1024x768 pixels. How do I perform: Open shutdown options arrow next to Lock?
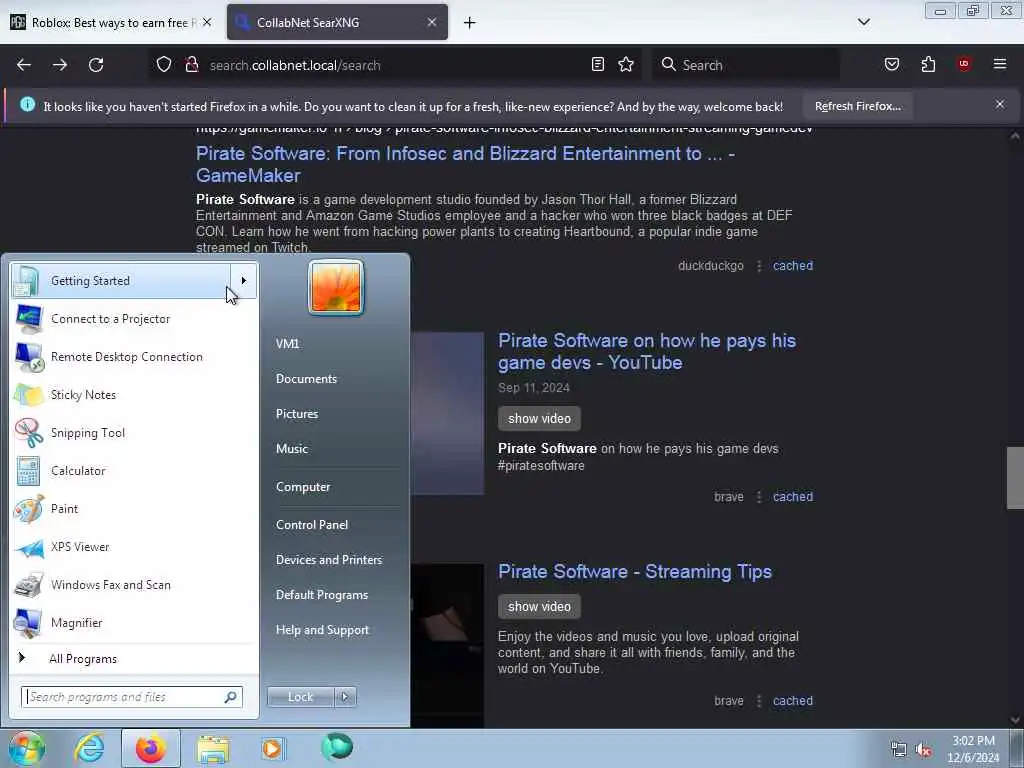[345, 697]
